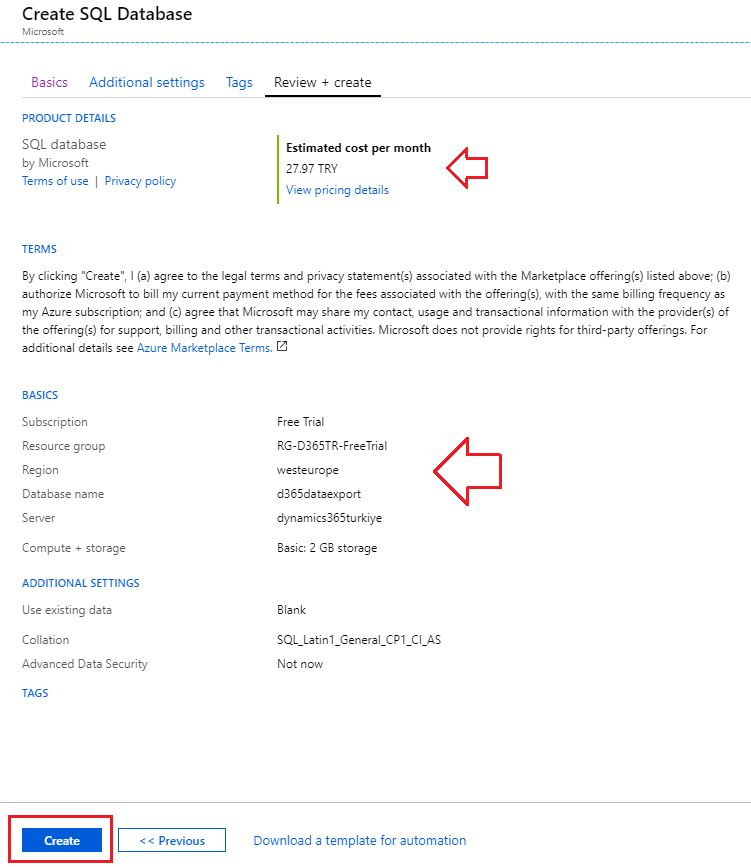
Task: Select the Basic: 2 GB storage value
Action: (327, 548)
